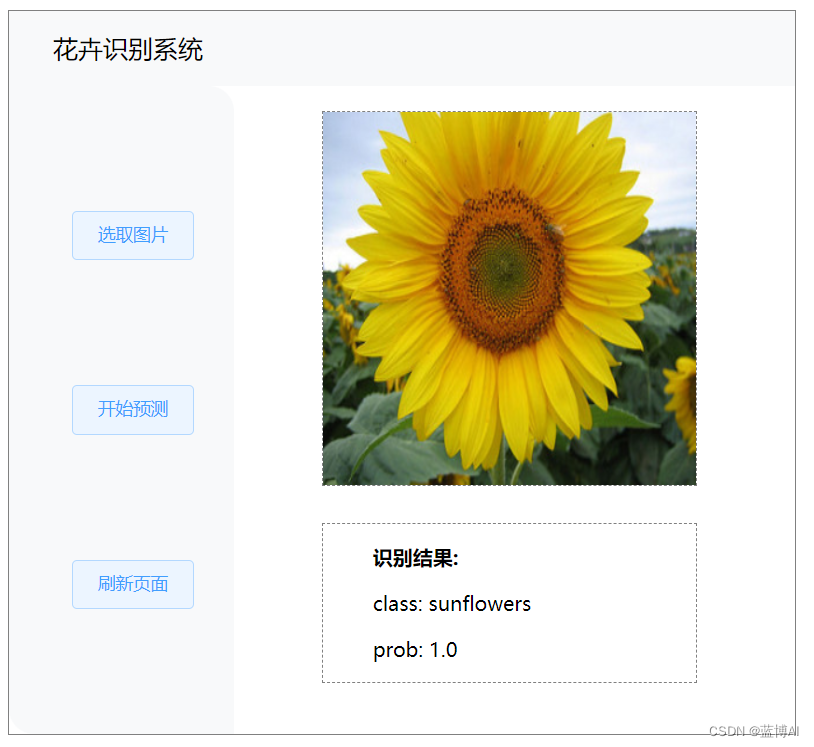Image resolution: width=814 pixels, height=747 pixels.
Task: Click the bee on the sunflower disk
Action: pyautogui.click(x=554, y=230)
